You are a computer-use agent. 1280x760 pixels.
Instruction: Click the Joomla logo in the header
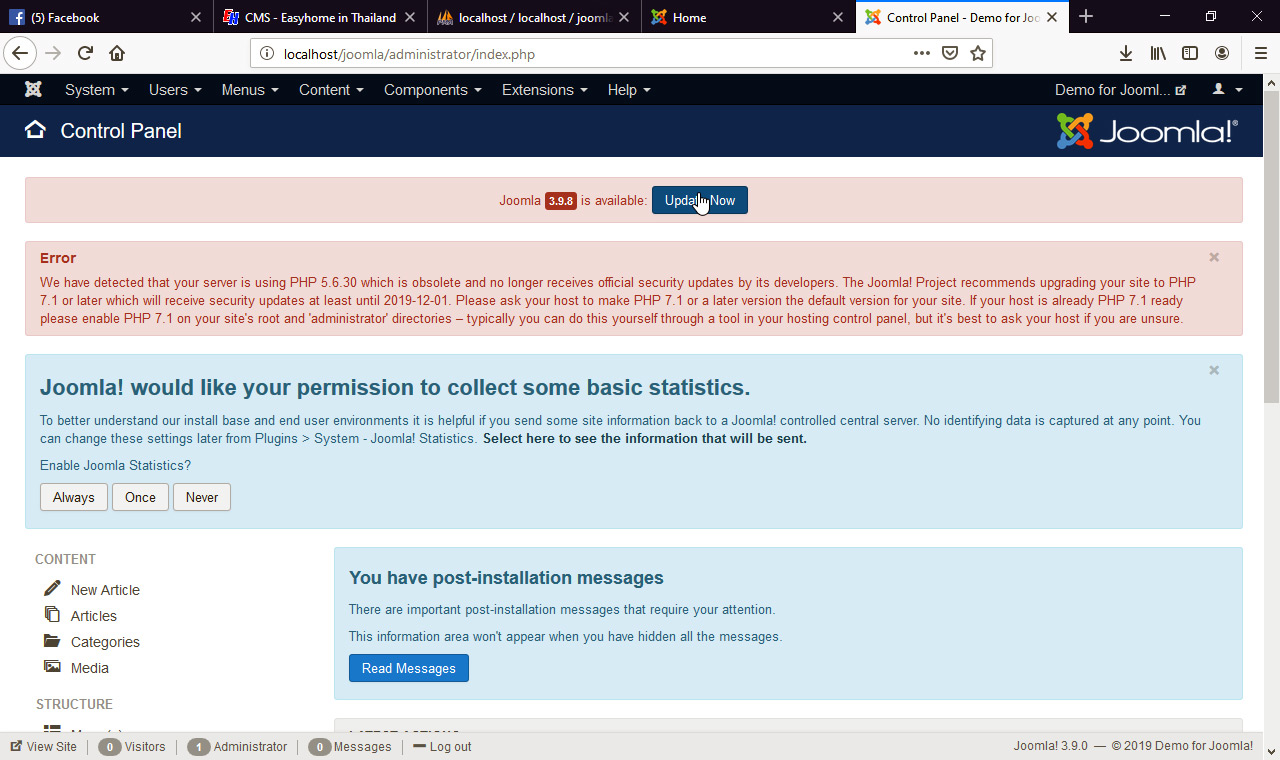[1146, 130]
